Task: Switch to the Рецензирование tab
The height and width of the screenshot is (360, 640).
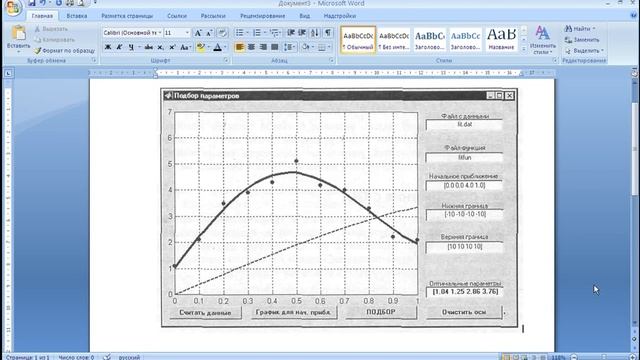Action: point(262,16)
